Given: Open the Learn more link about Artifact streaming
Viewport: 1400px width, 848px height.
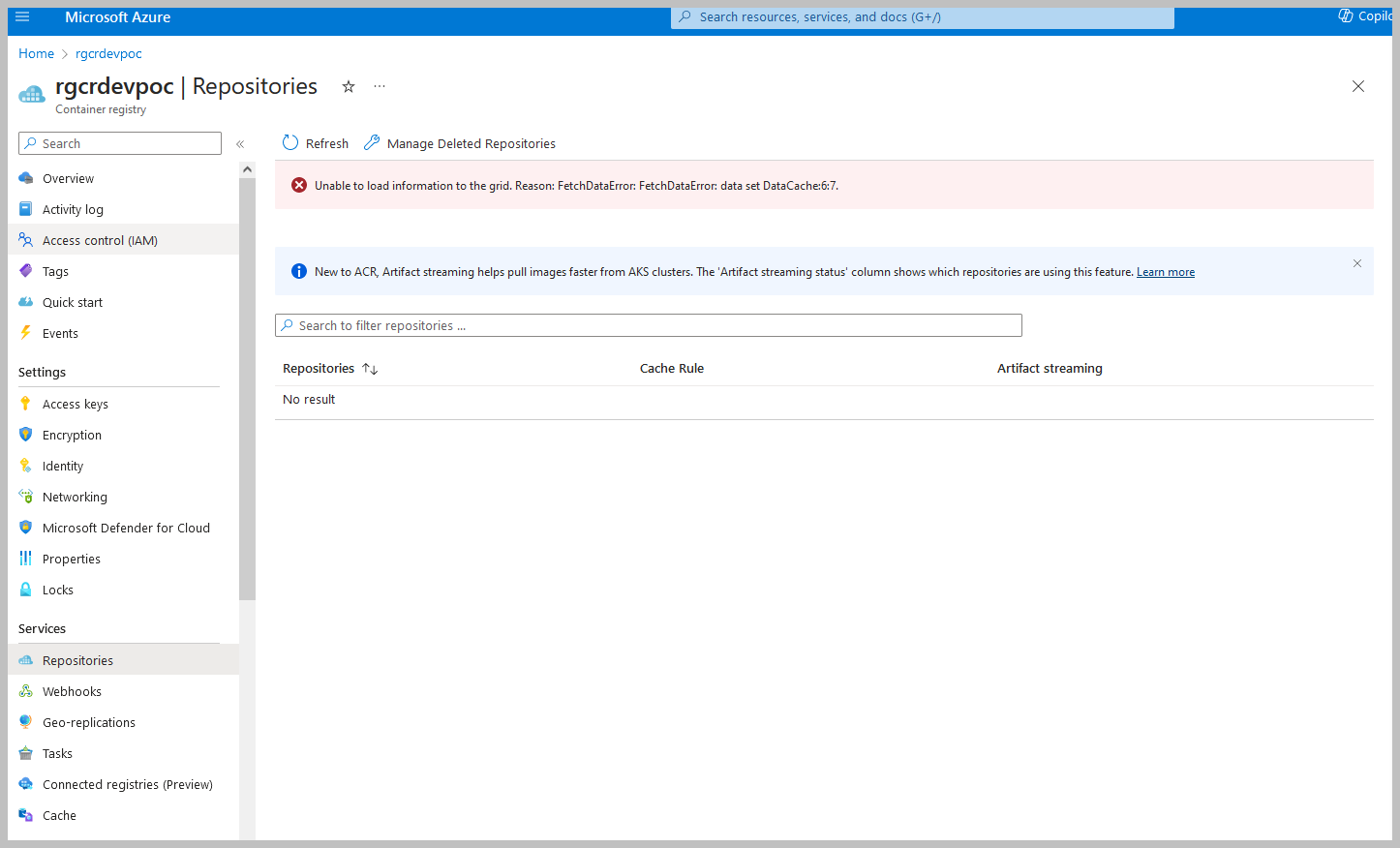Looking at the screenshot, I should tap(1165, 271).
